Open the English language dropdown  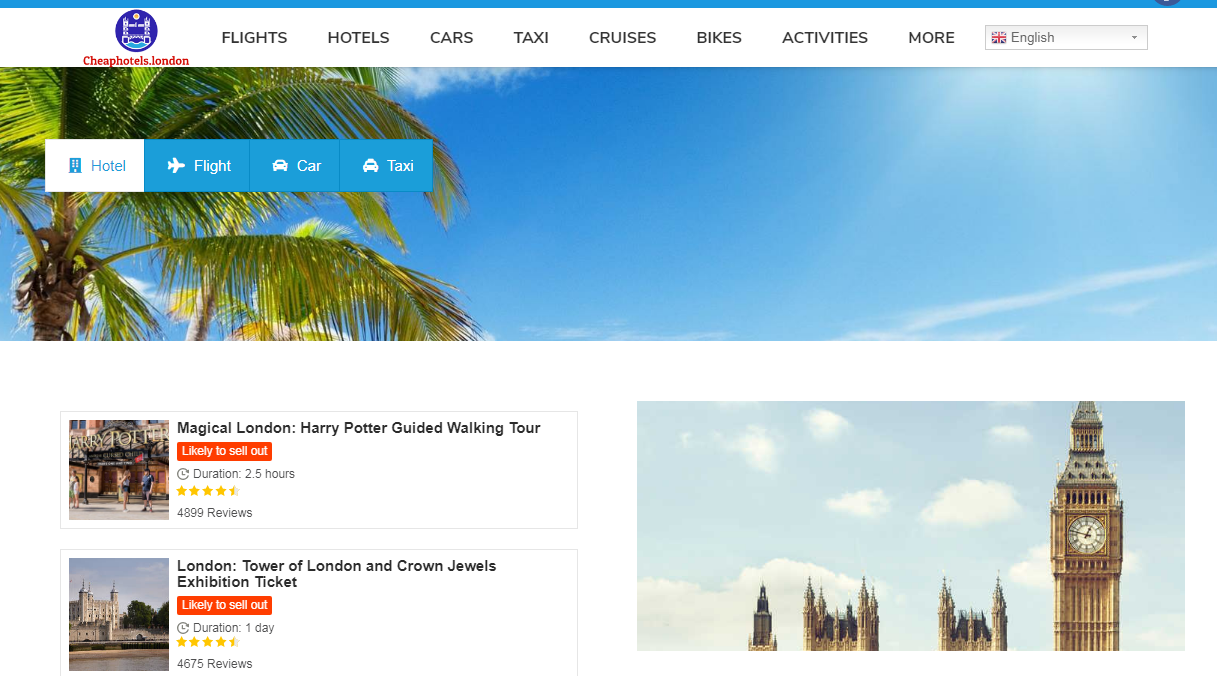pos(1066,38)
